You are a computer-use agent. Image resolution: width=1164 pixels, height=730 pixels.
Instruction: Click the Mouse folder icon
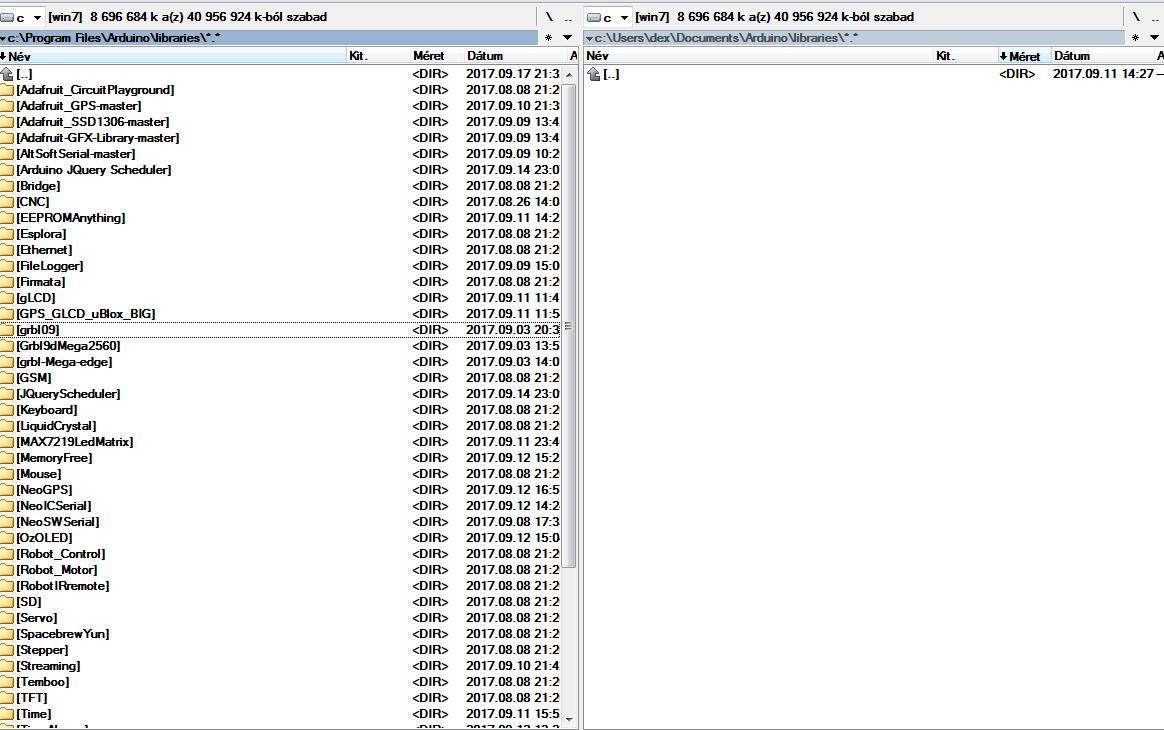tap(7, 474)
